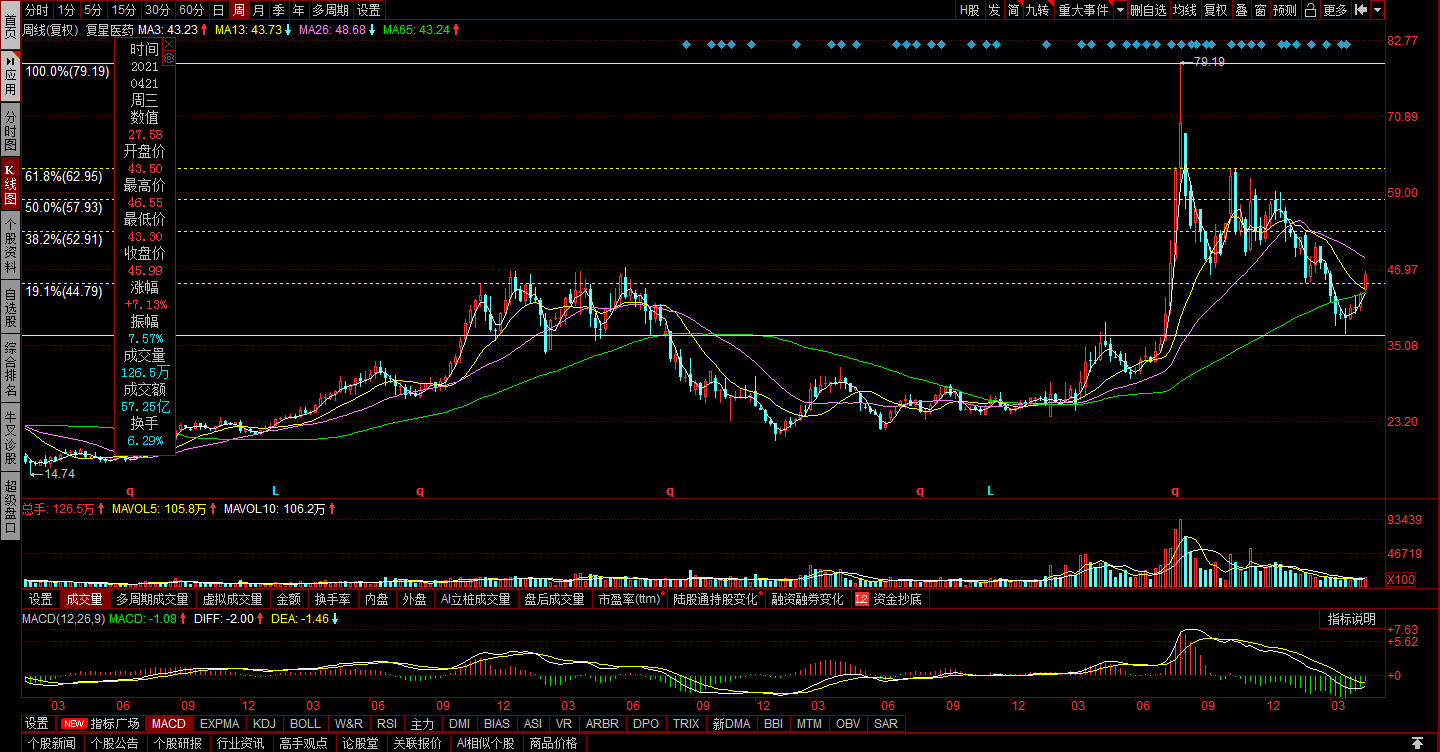
Task: Click the first red q marker on timeline
Action: (129, 491)
